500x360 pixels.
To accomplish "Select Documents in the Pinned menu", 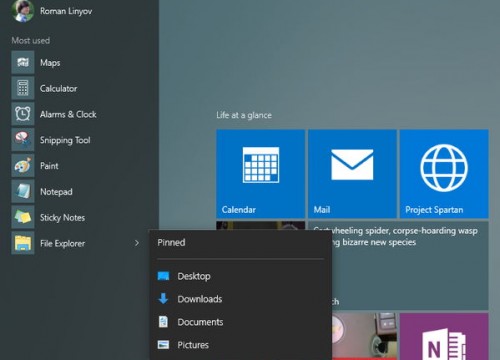I will 240,322.
